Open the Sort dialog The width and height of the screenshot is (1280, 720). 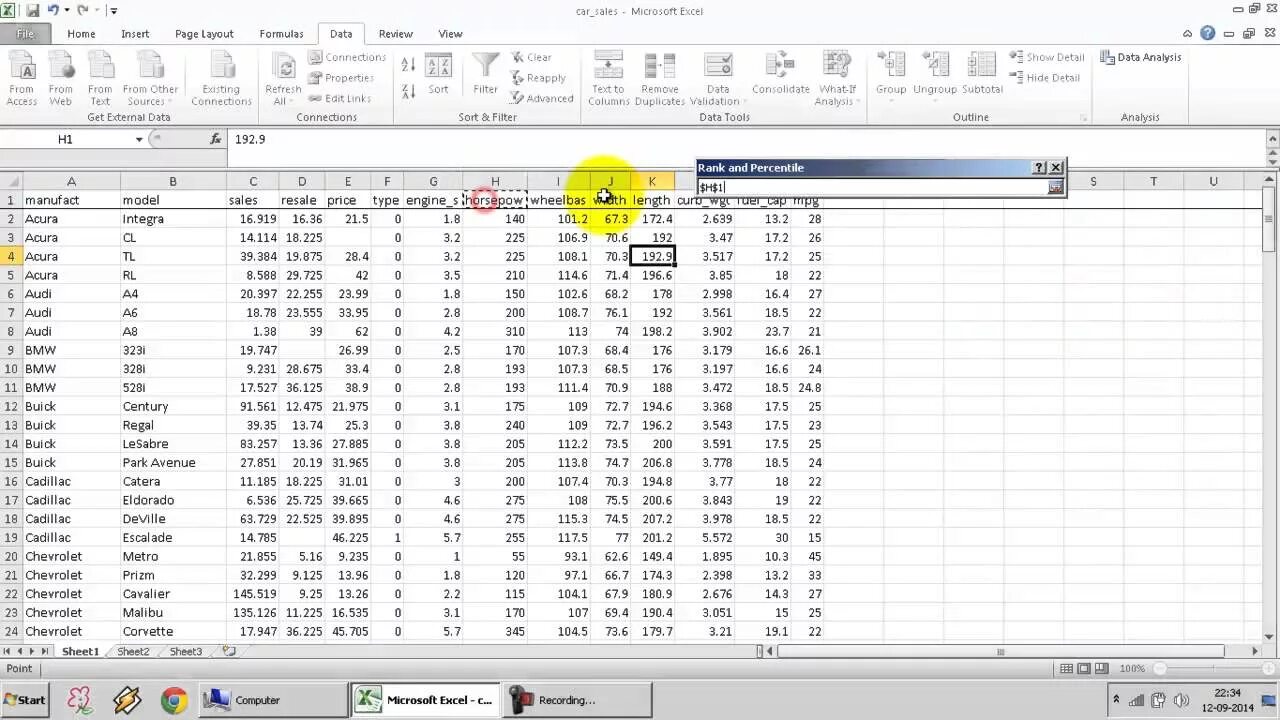(438, 76)
